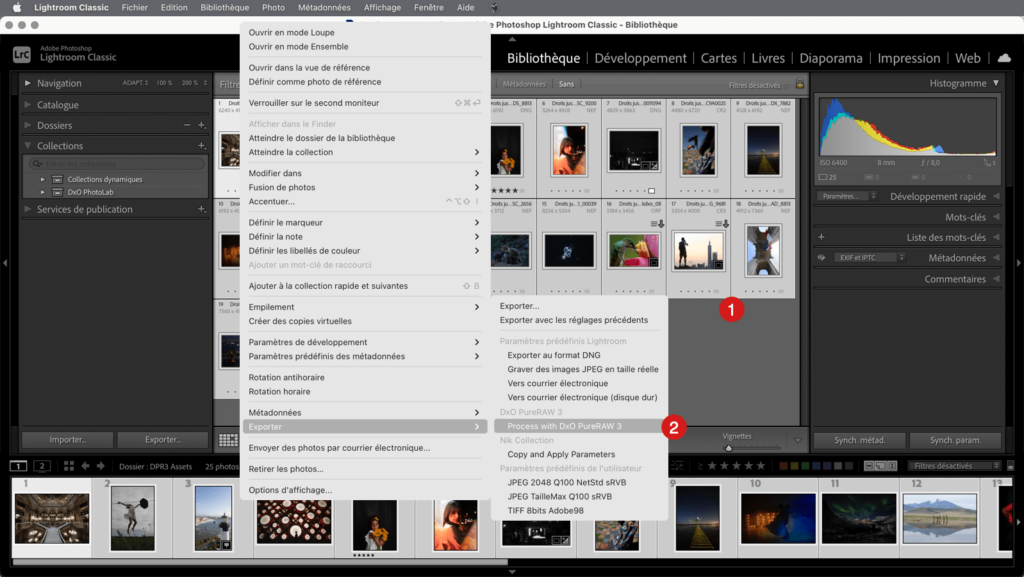Image resolution: width=1024 pixels, height=577 pixels.
Task: Add a new collection with plus icon
Action: pos(202,146)
